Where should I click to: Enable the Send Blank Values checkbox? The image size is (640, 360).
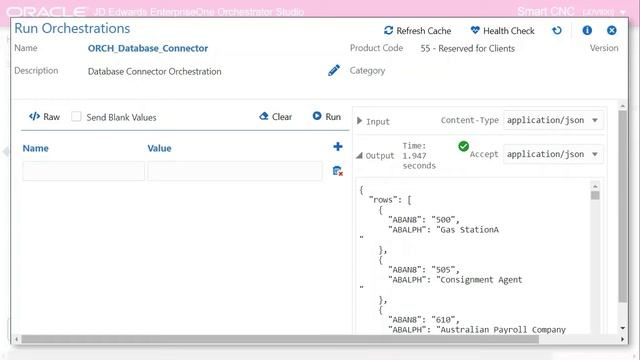point(76,117)
